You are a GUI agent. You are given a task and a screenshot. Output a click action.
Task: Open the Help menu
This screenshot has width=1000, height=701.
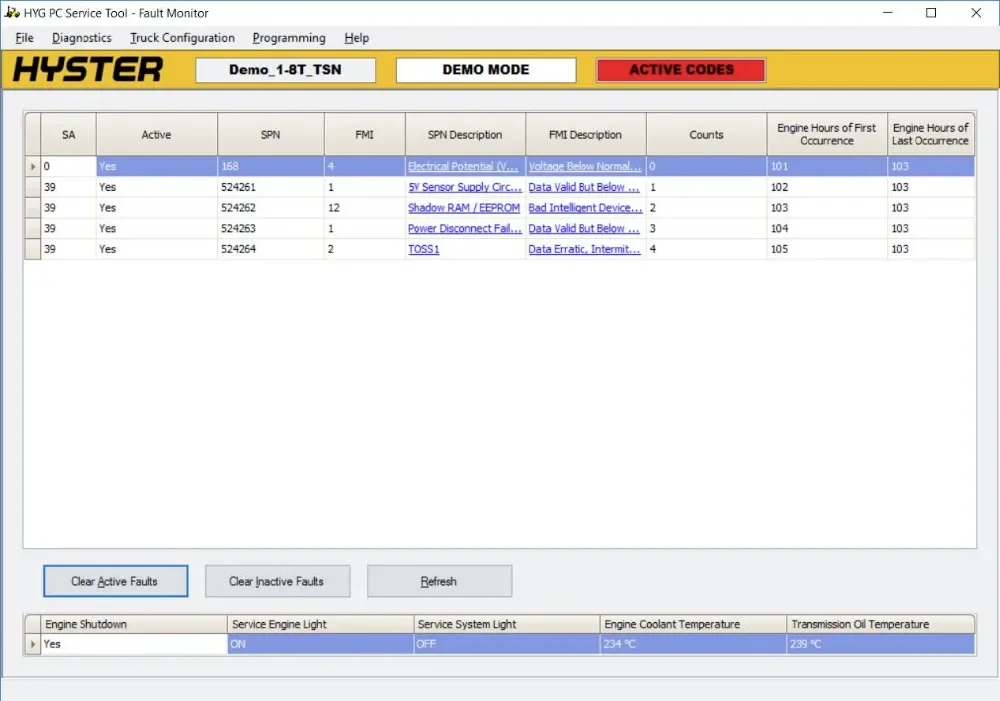pos(357,38)
